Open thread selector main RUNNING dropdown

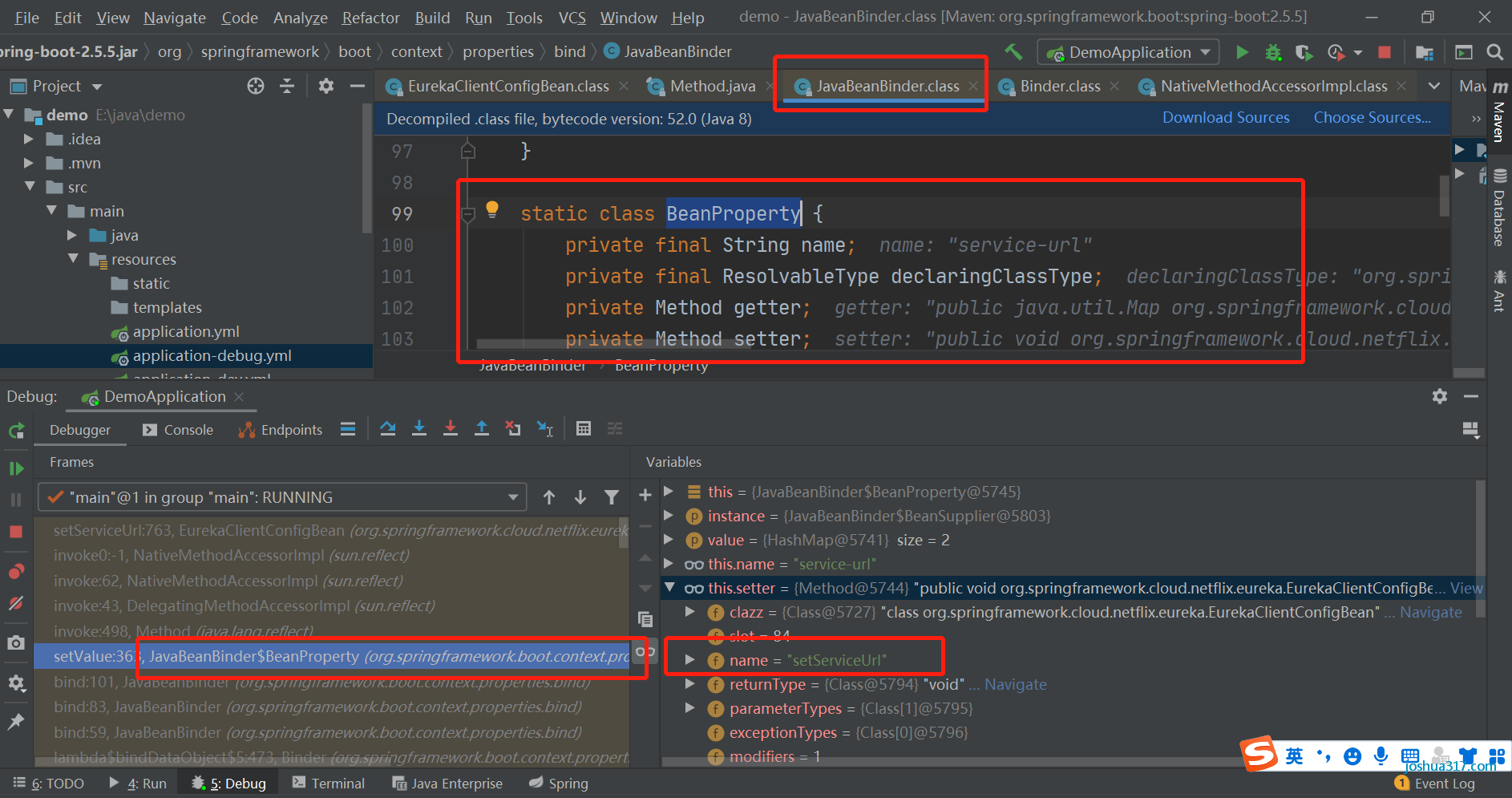[282, 497]
